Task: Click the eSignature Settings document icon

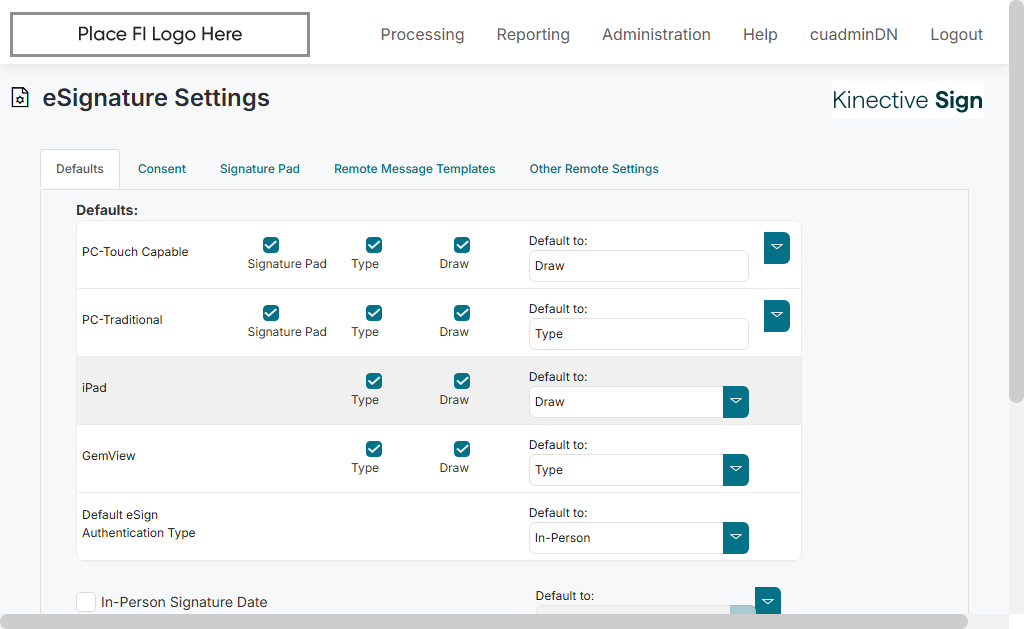Action: click(x=20, y=98)
